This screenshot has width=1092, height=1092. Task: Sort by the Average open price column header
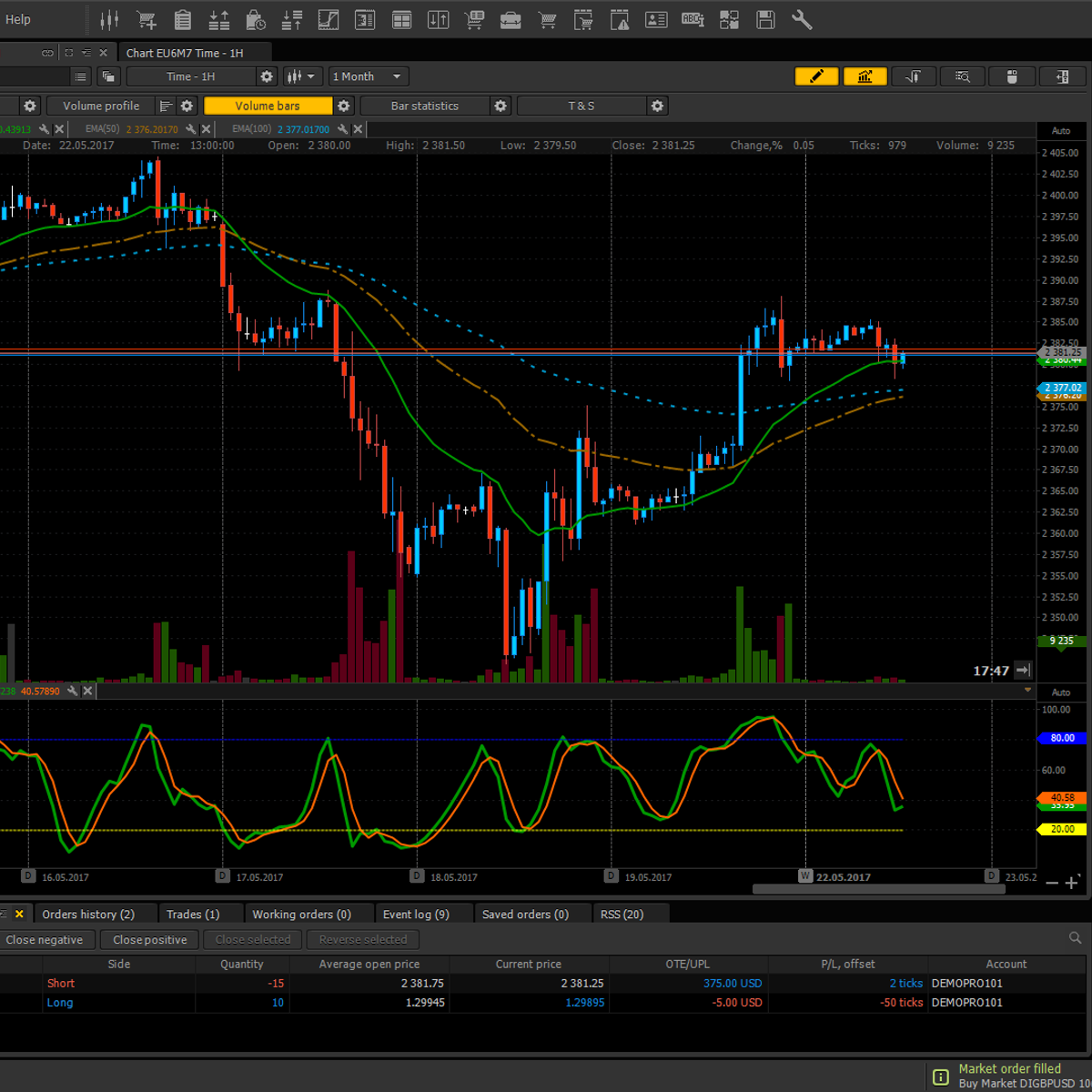369,964
